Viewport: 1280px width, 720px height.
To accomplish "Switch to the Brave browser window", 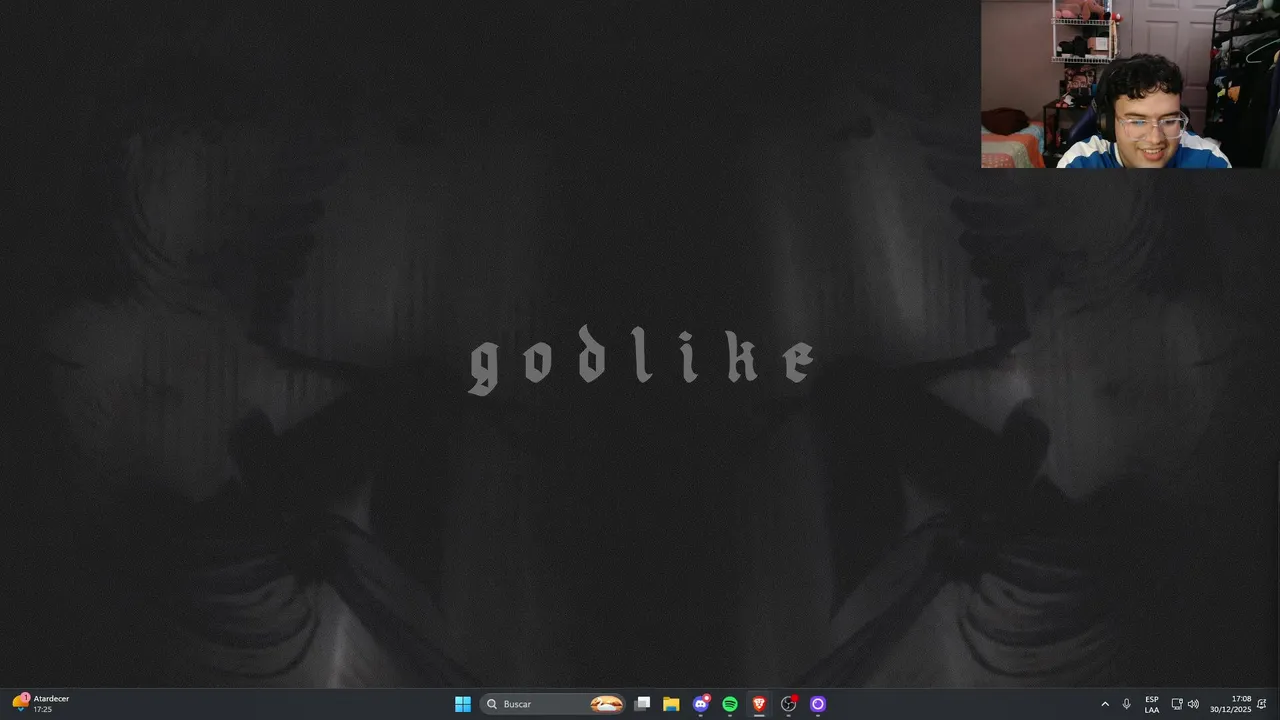I will (x=759, y=704).
